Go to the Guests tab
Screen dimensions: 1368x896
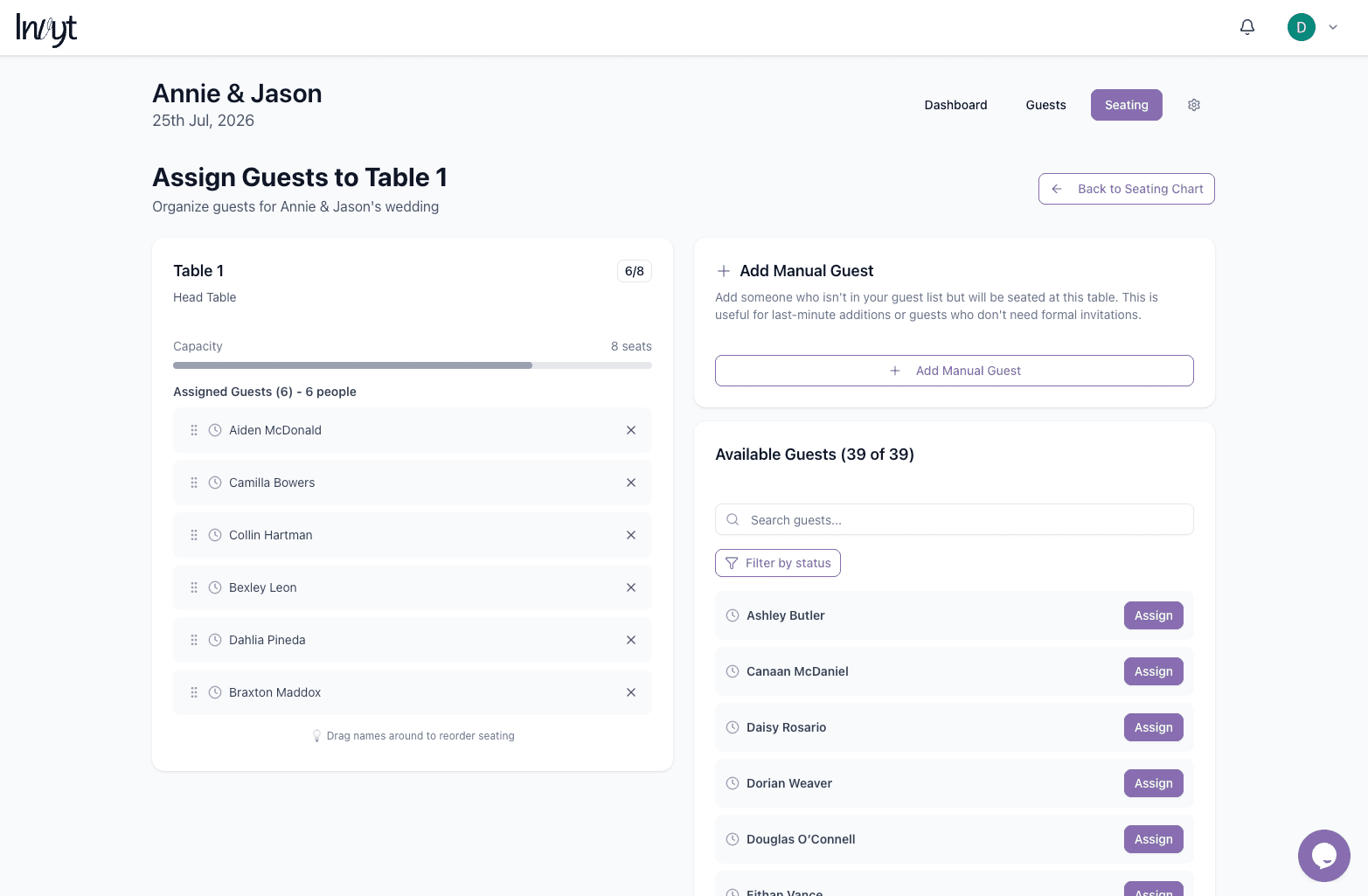tap(1045, 105)
